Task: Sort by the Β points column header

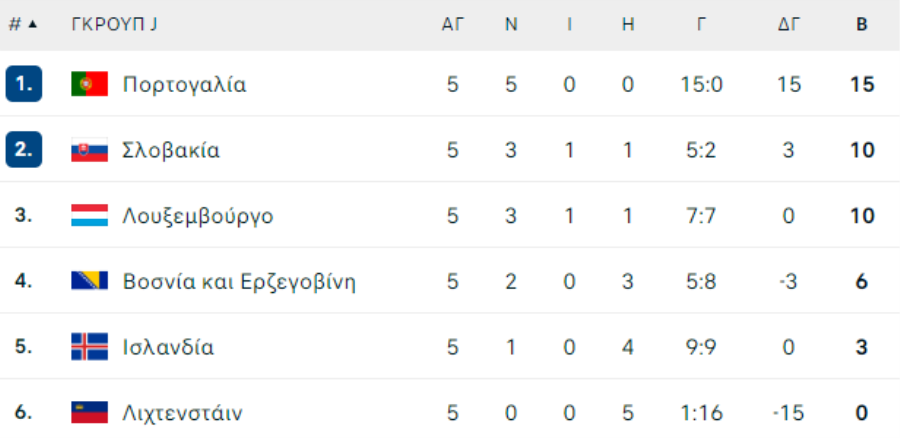Action: click(x=862, y=24)
